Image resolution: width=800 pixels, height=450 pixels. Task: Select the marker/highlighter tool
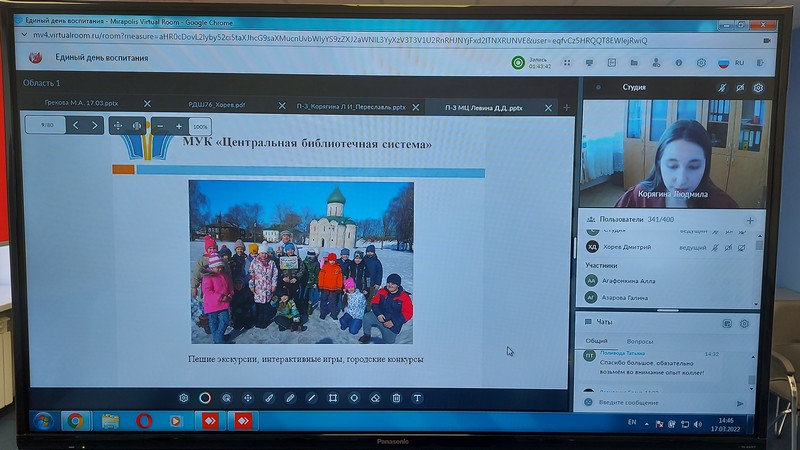[290, 398]
